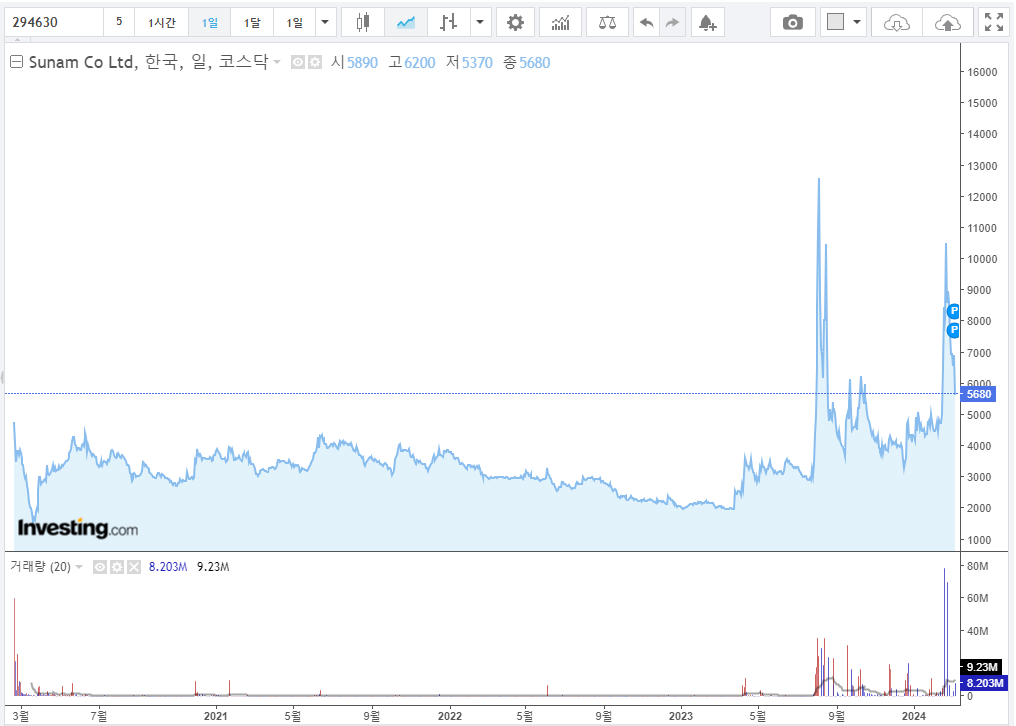
Task: Open the interval dropdown arrow beside 1일
Action: 325,23
